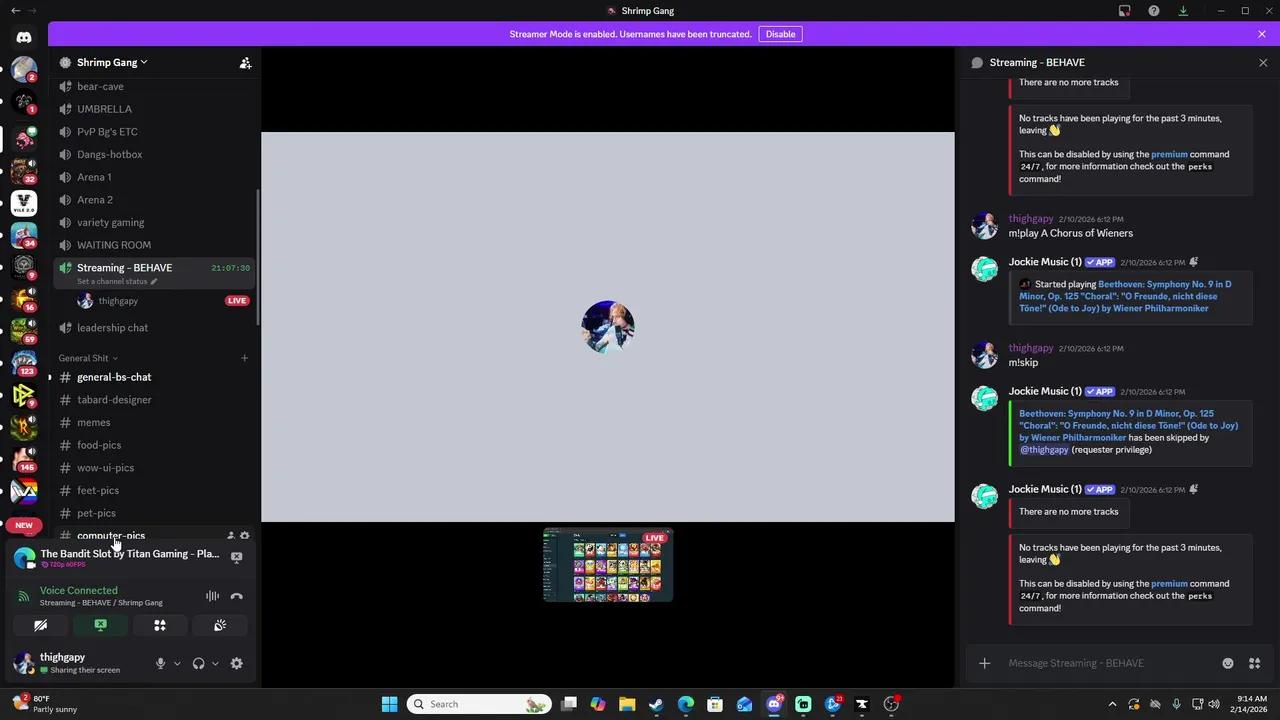This screenshot has width=1280, height=720.
Task: Click thighgapy avatar in stream area
Action: pos(608,327)
